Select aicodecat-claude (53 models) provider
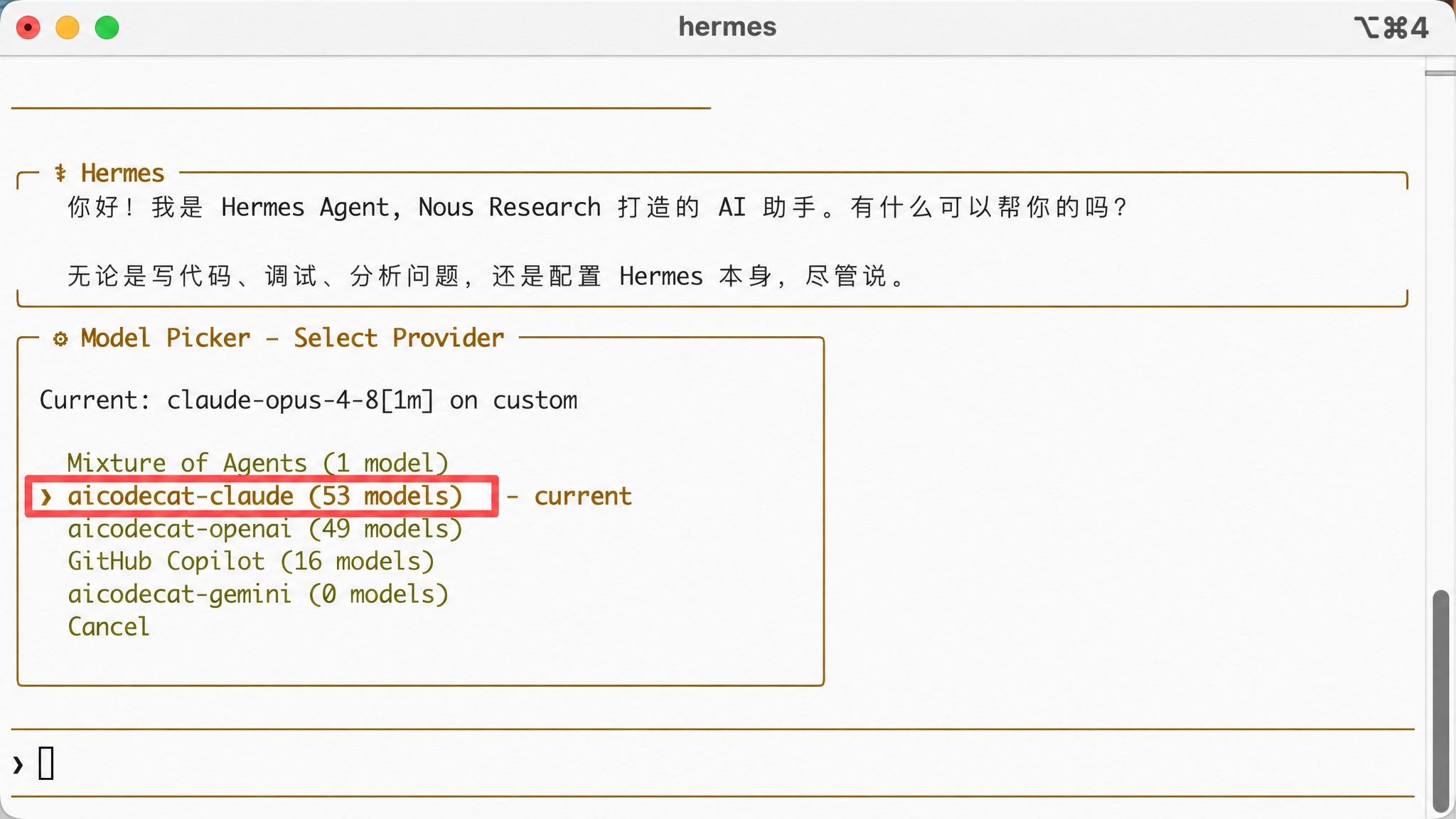 [x=265, y=496]
